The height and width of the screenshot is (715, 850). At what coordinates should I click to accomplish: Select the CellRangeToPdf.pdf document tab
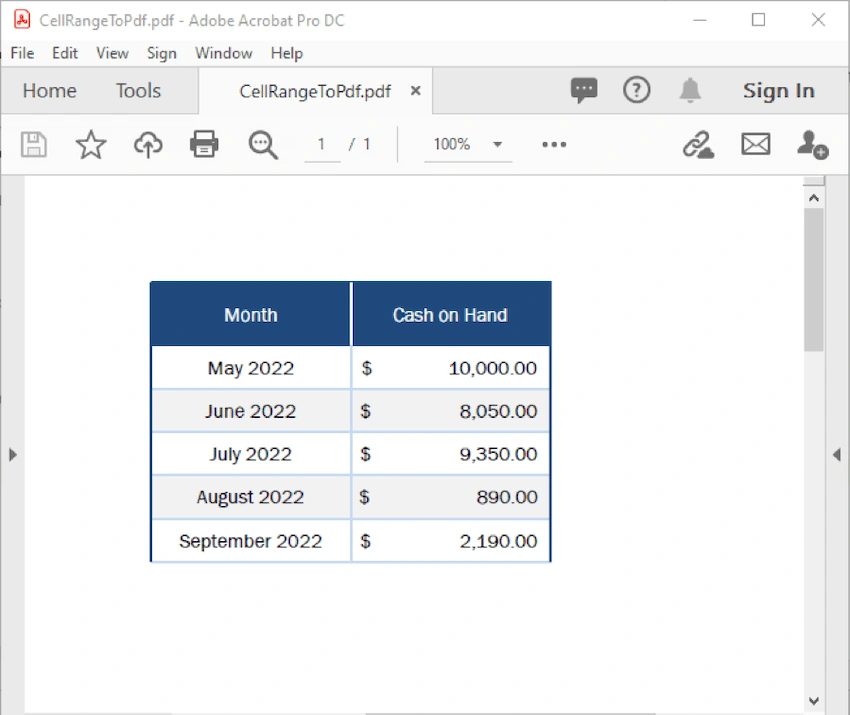tap(315, 91)
